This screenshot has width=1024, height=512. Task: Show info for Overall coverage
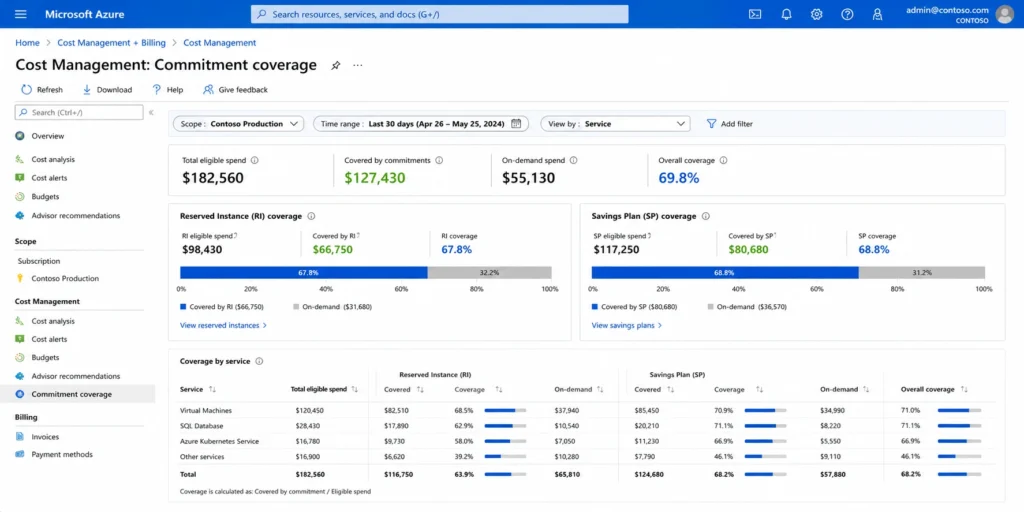point(724,160)
